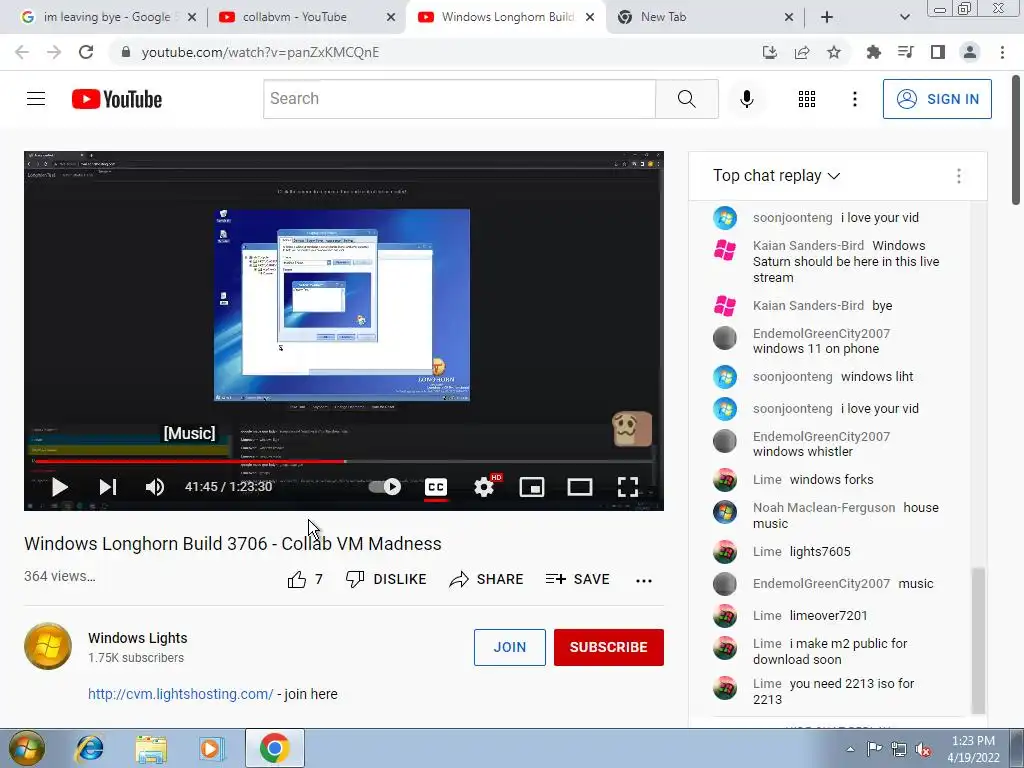Open the Windows Lights channel name
Image resolution: width=1024 pixels, height=768 pixels.
pos(138,638)
